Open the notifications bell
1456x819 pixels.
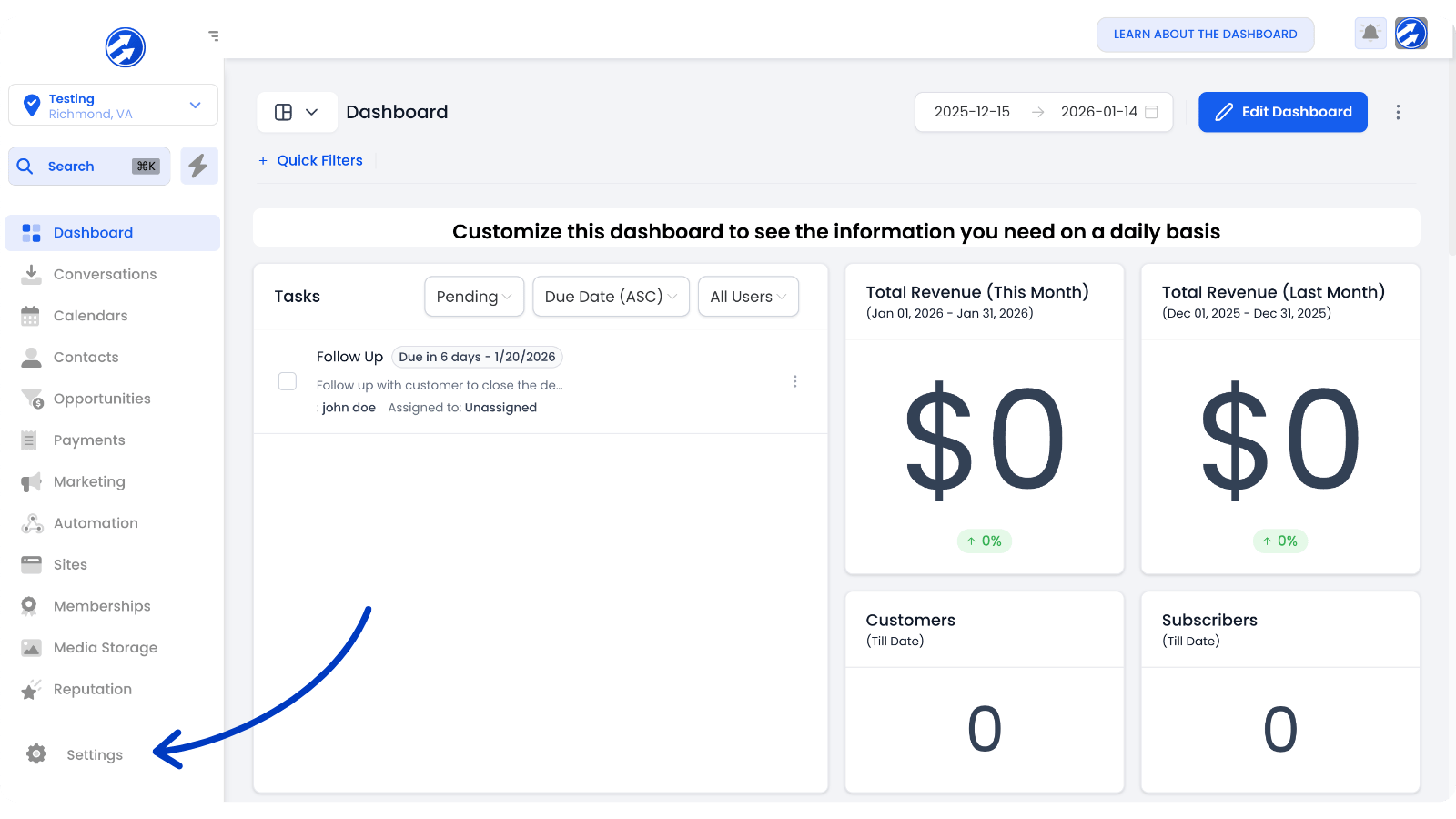coord(1370,34)
